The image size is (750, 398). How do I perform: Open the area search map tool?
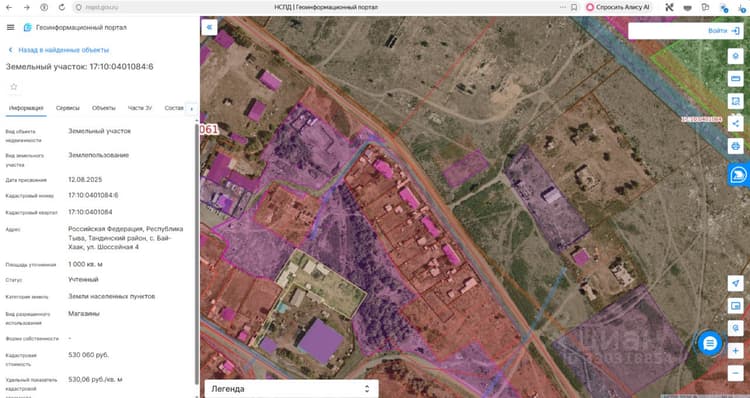(735, 100)
